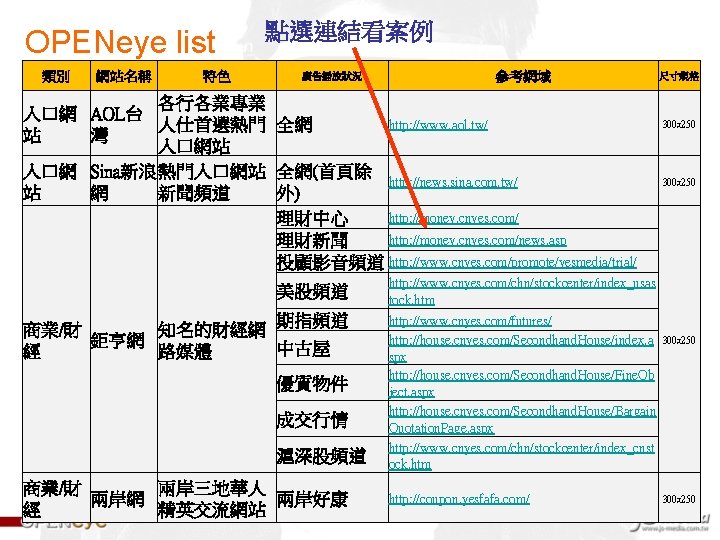Click 300x250 size in 鉅亨網 row
Screen dimensions: 720x540
pyautogui.click(x=679, y=340)
